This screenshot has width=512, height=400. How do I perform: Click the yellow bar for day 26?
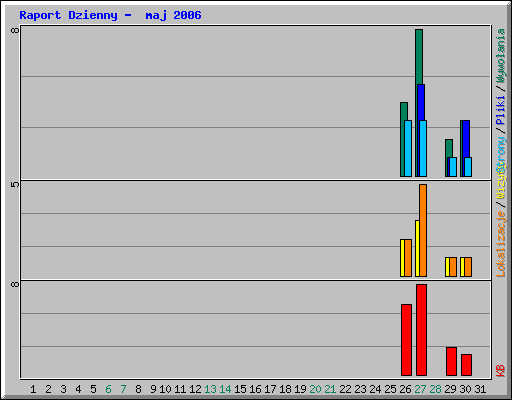pos(402,258)
